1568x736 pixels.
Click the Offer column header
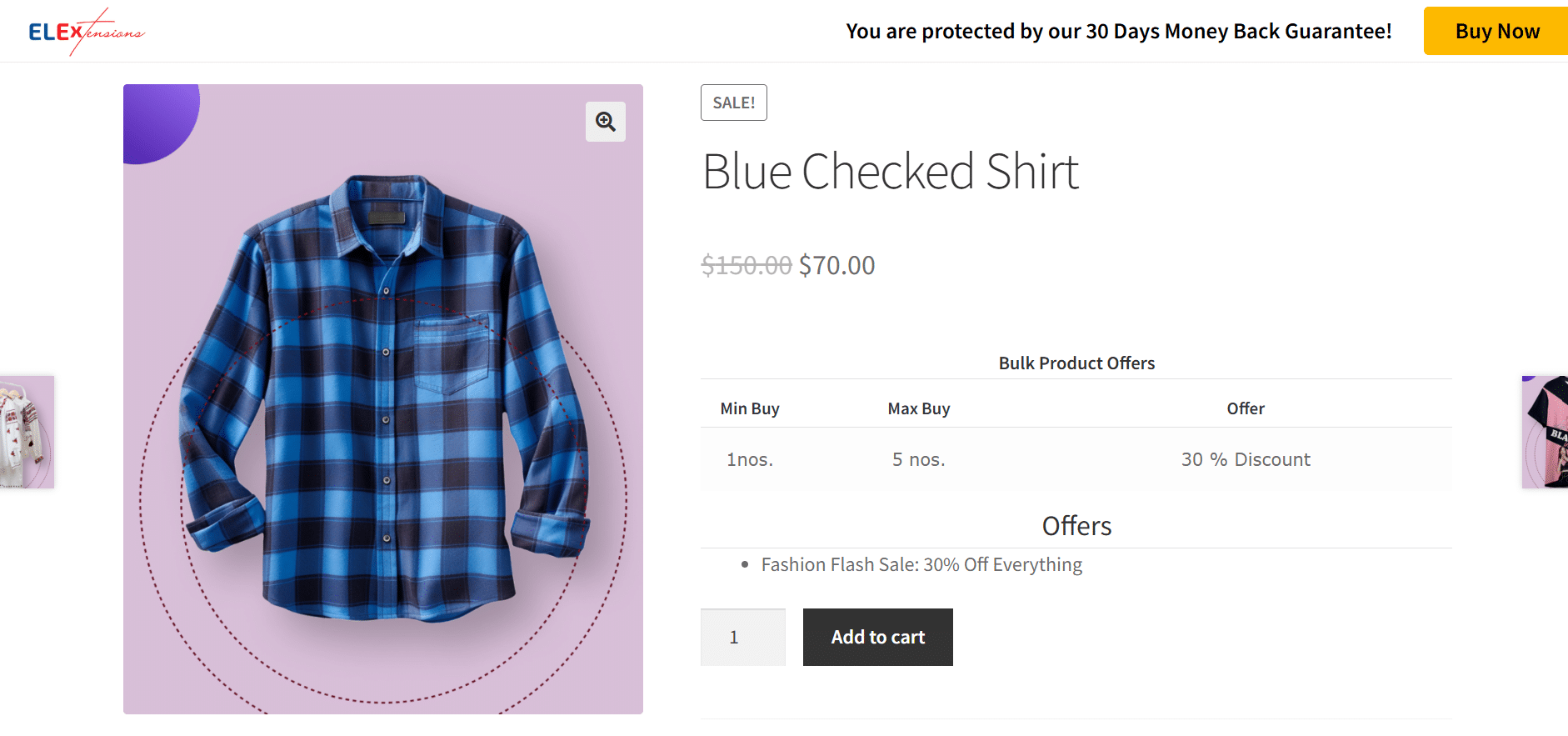click(1246, 408)
